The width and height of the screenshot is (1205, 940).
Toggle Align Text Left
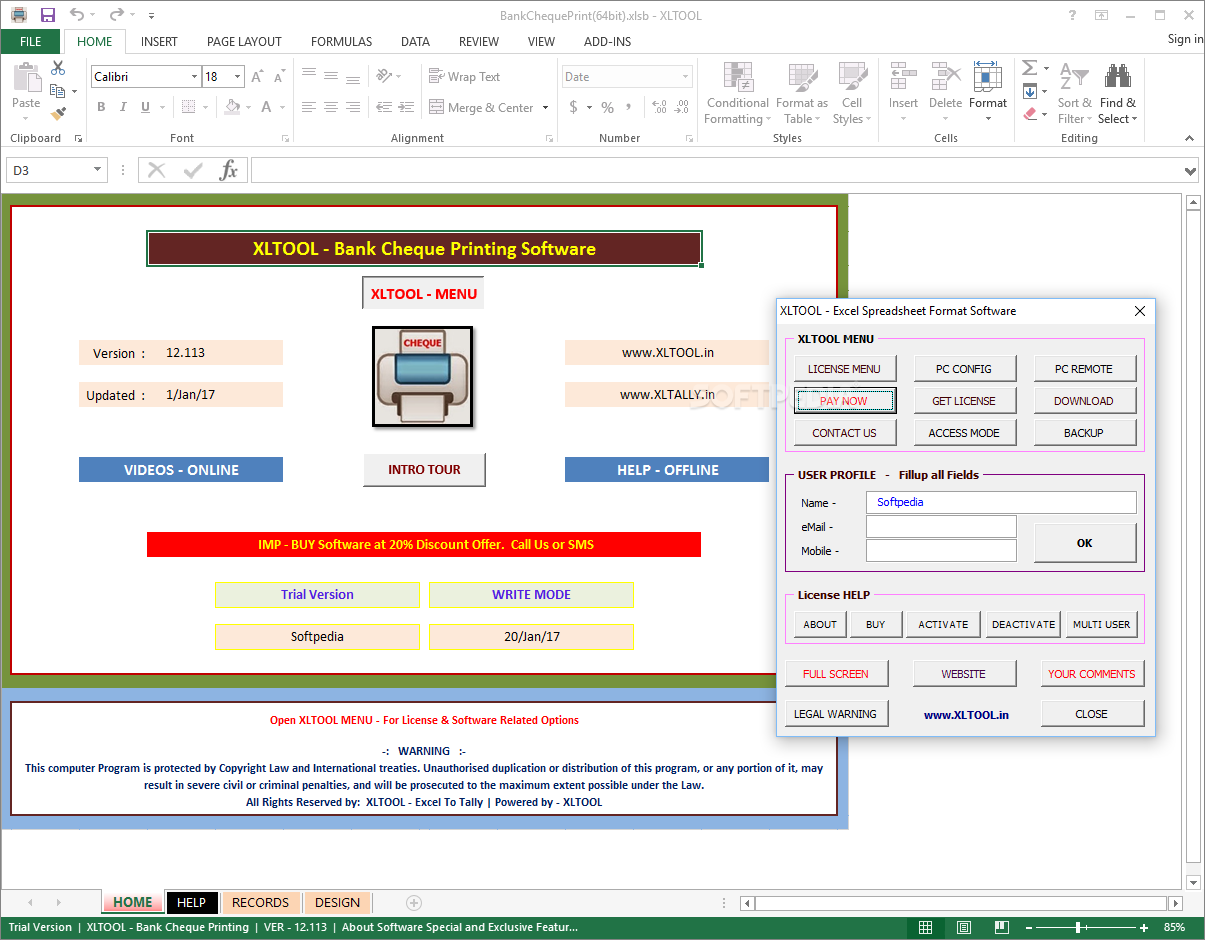pos(308,107)
